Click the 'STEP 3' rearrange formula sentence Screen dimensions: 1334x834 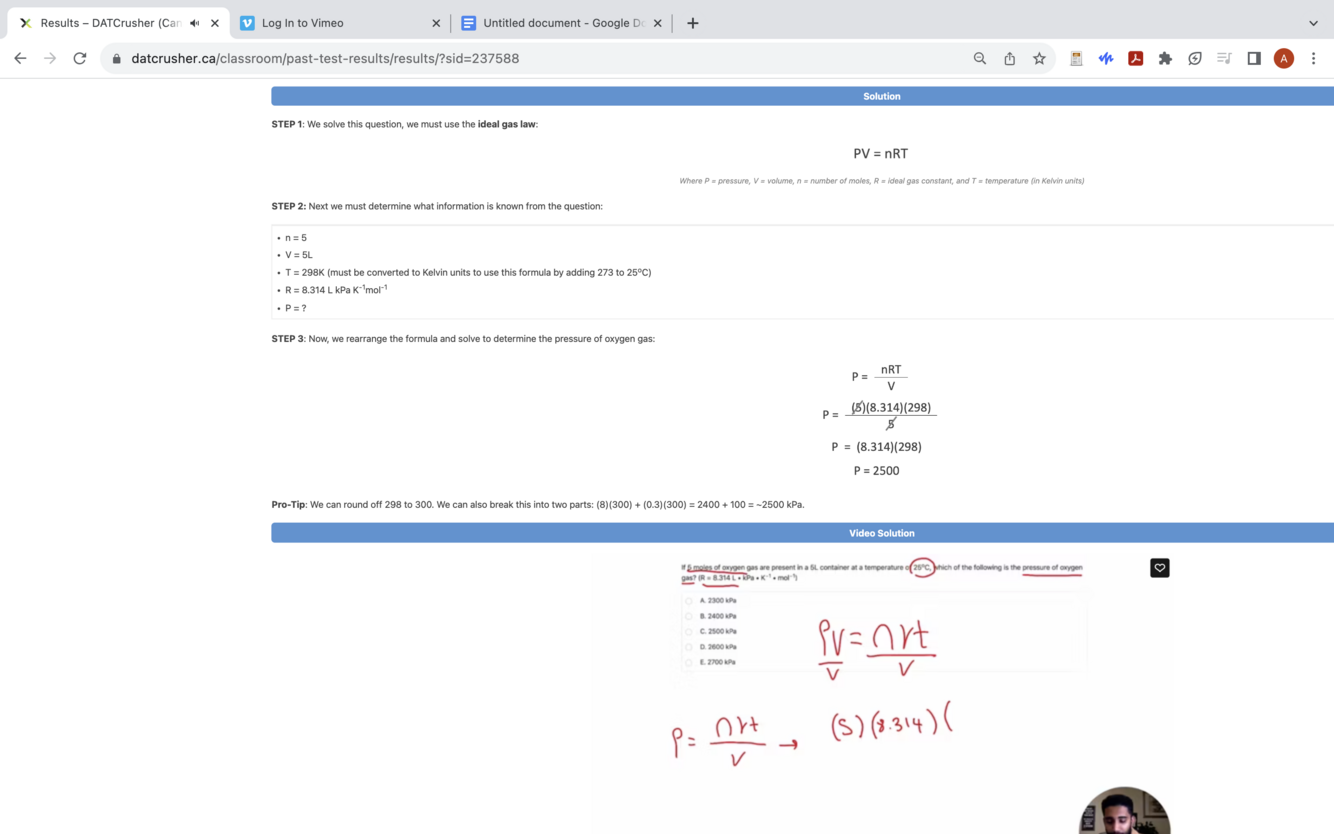coord(463,339)
